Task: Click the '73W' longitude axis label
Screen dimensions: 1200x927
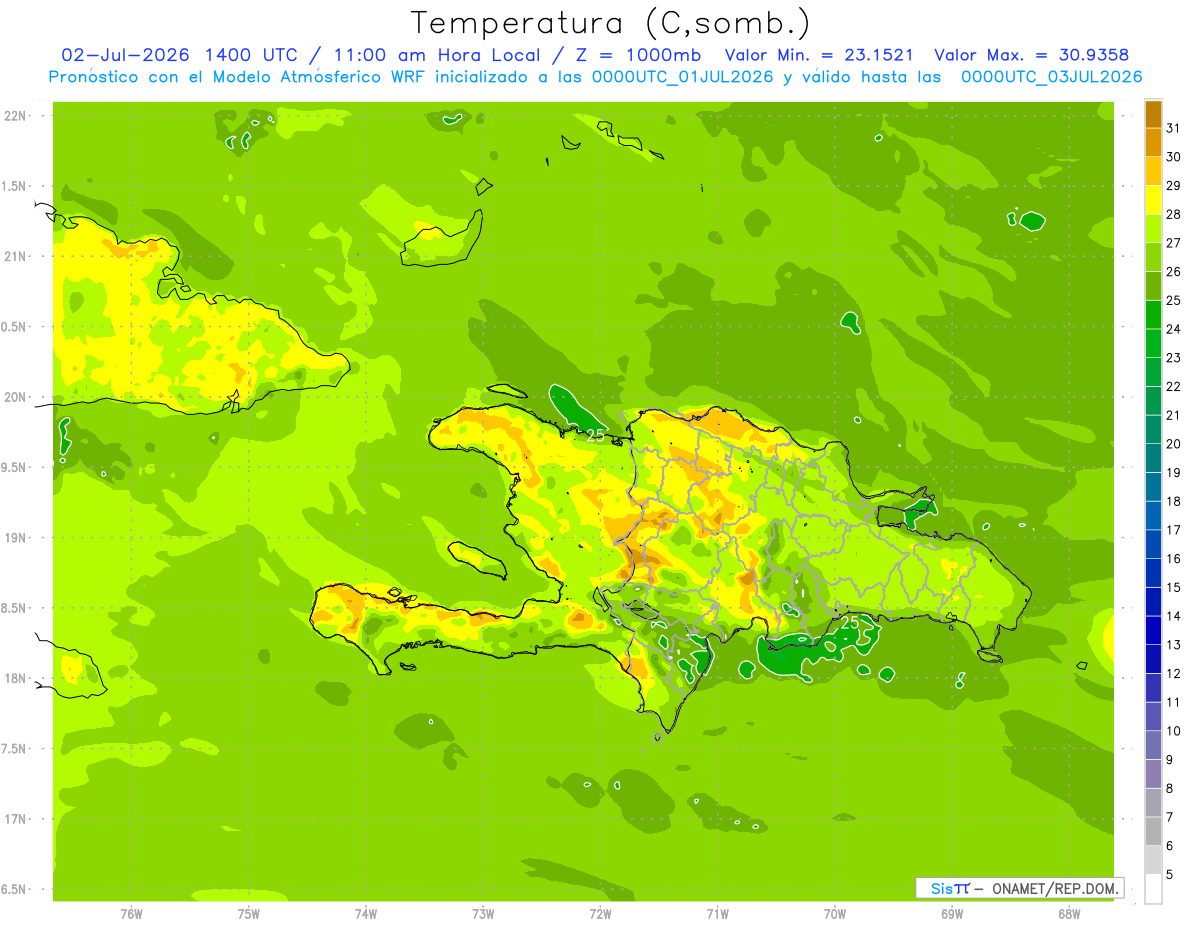Action: click(483, 914)
